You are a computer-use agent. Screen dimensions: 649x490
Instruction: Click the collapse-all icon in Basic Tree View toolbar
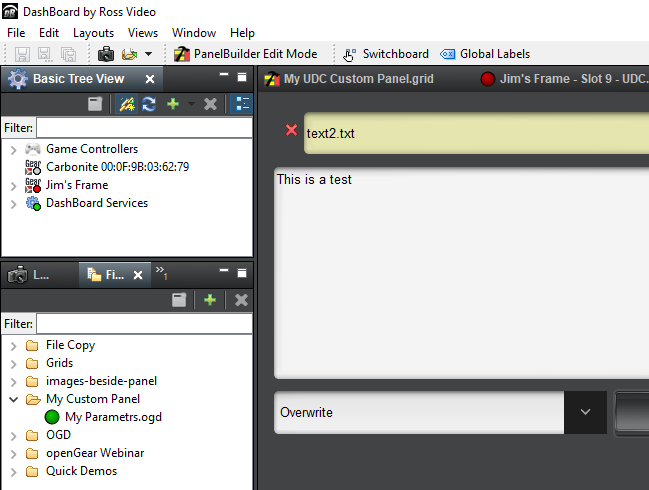(x=95, y=104)
